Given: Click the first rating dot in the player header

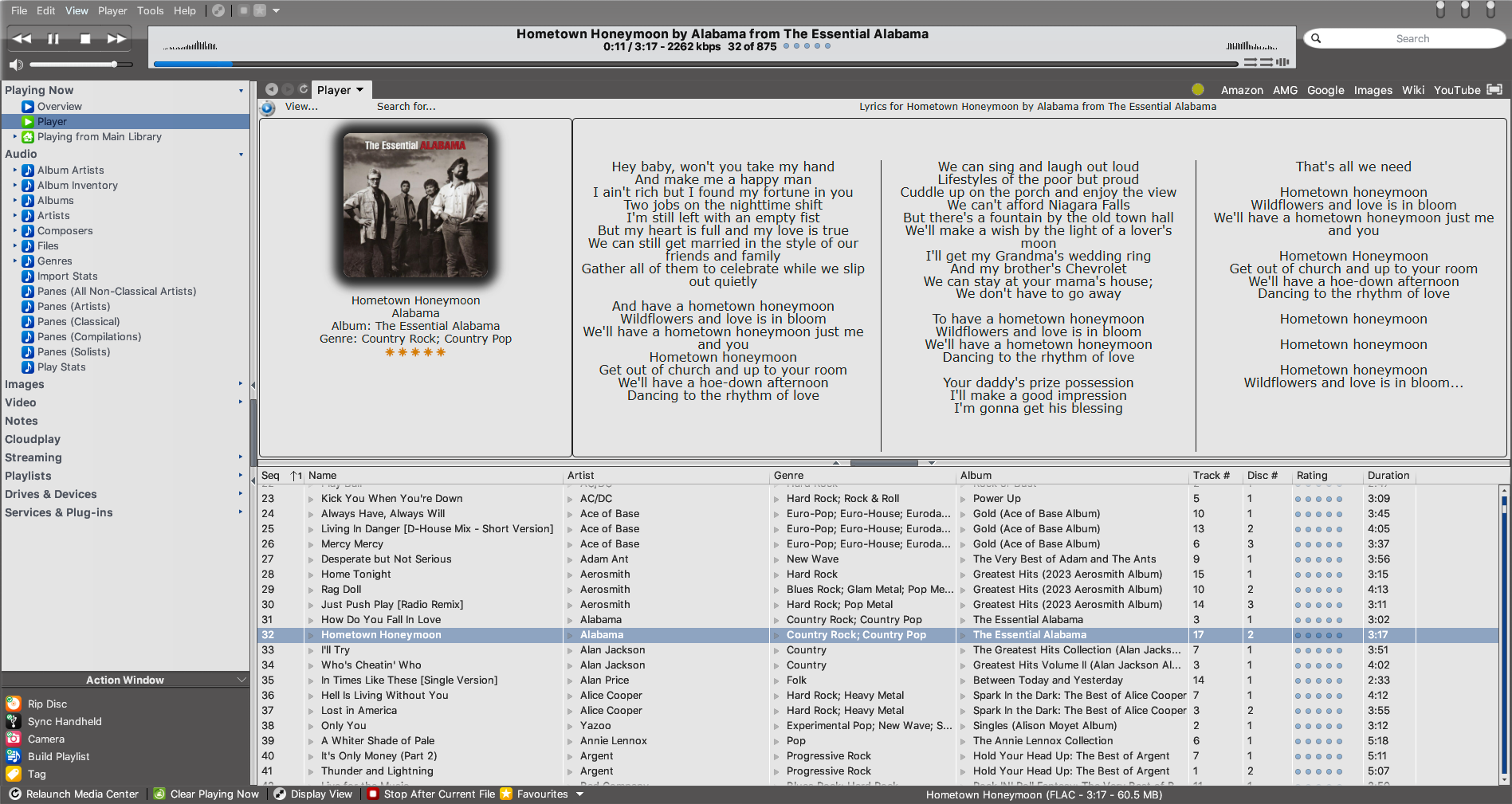Looking at the screenshot, I should pos(786,46).
